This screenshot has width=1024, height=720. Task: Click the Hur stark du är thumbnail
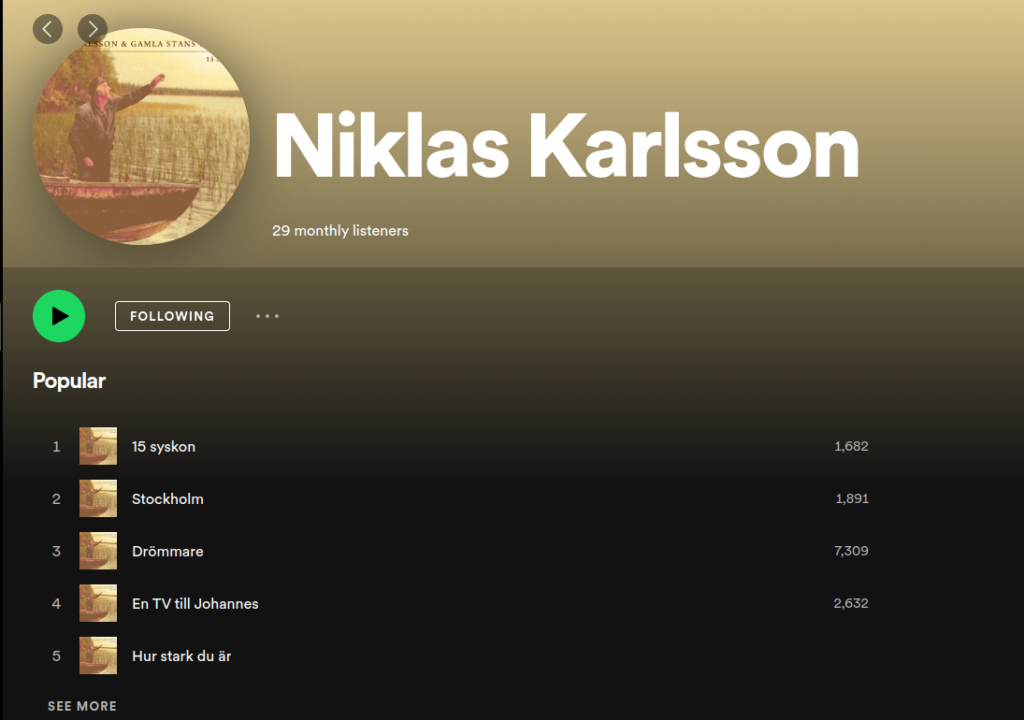(98, 655)
